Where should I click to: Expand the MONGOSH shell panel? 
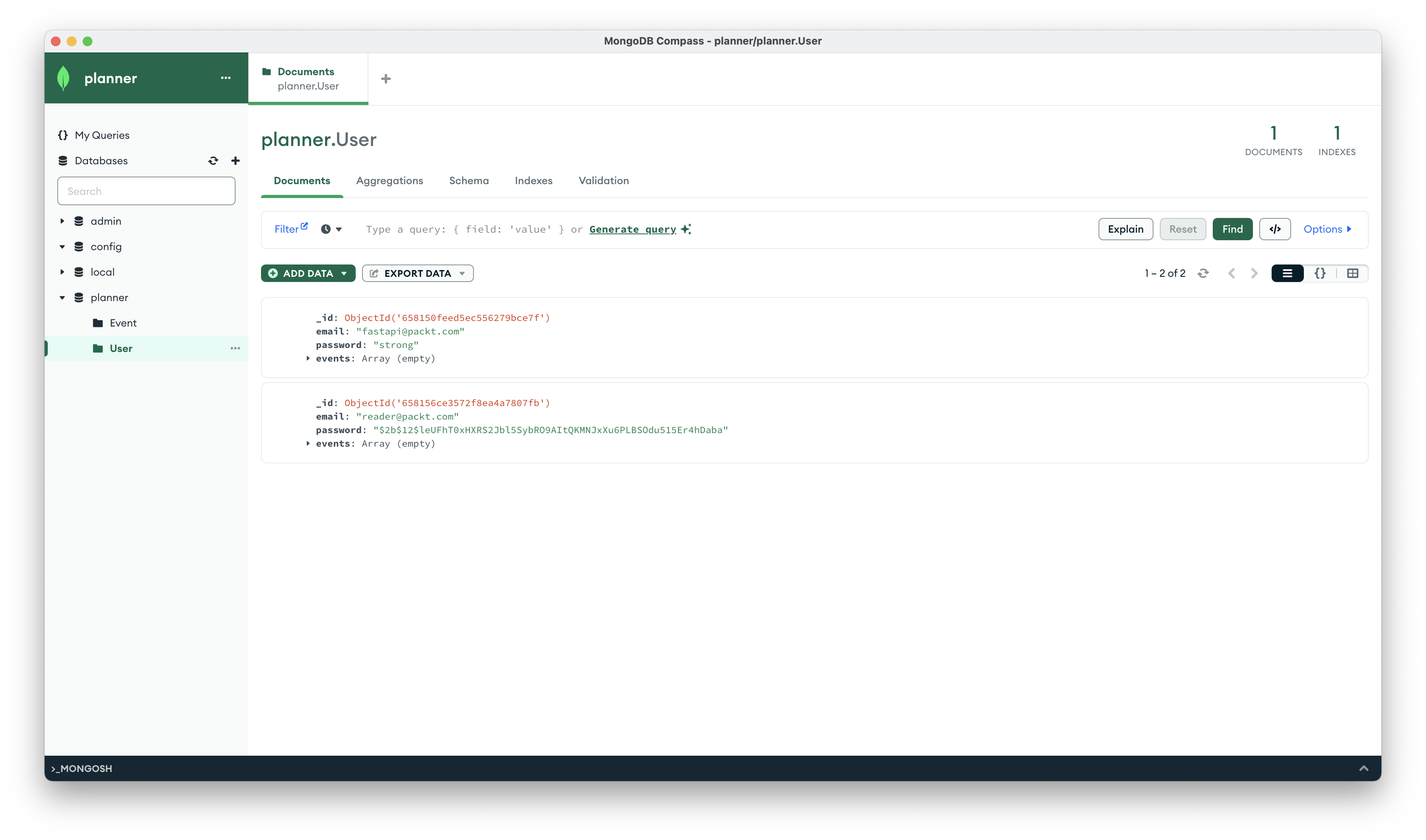pyautogui.click(x=1363, y=768)
